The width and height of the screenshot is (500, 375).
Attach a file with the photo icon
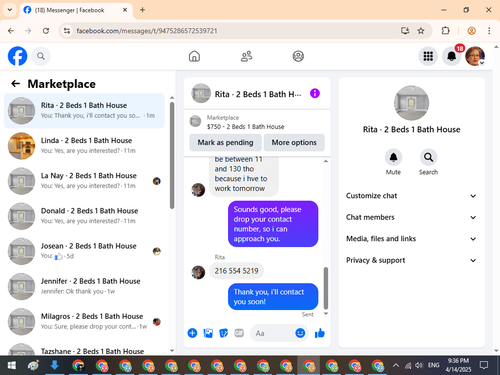(x=208, y=333)
